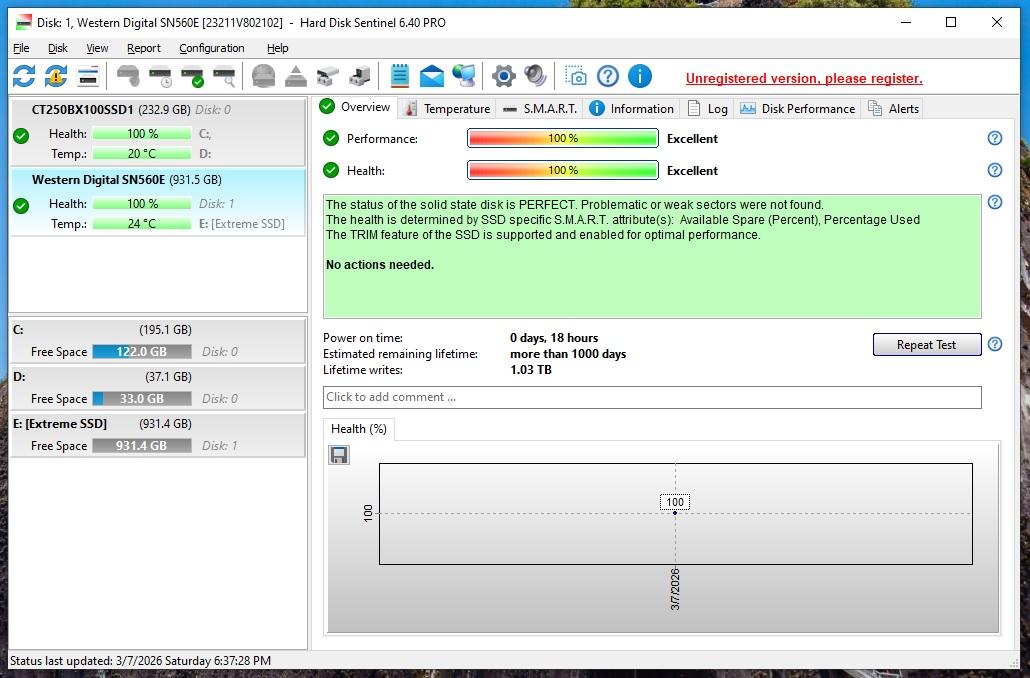Open the Configuration menu
The width and height of the screenshot is (1030, 678).
pyautogui.click(x=211, y=48)
